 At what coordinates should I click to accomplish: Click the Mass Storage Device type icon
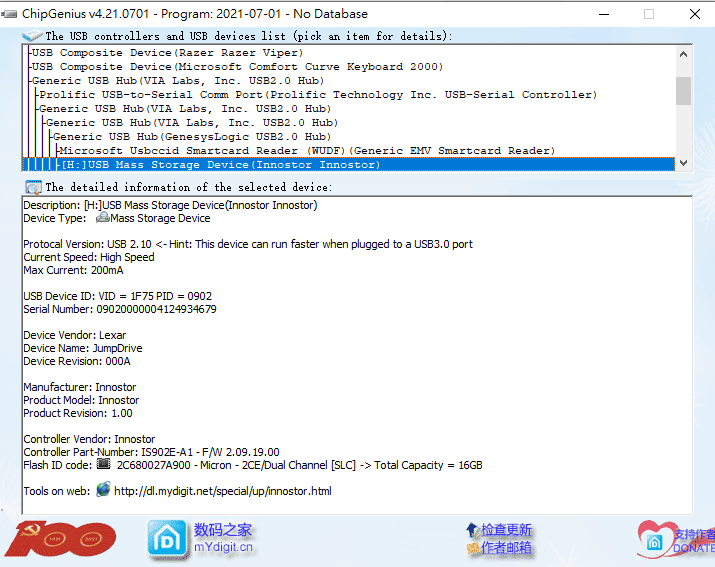(103, 218)
